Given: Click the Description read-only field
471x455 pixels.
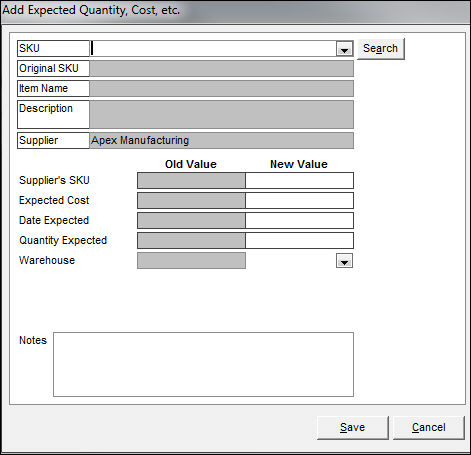Looking at the screenshot, I should 222,115.
